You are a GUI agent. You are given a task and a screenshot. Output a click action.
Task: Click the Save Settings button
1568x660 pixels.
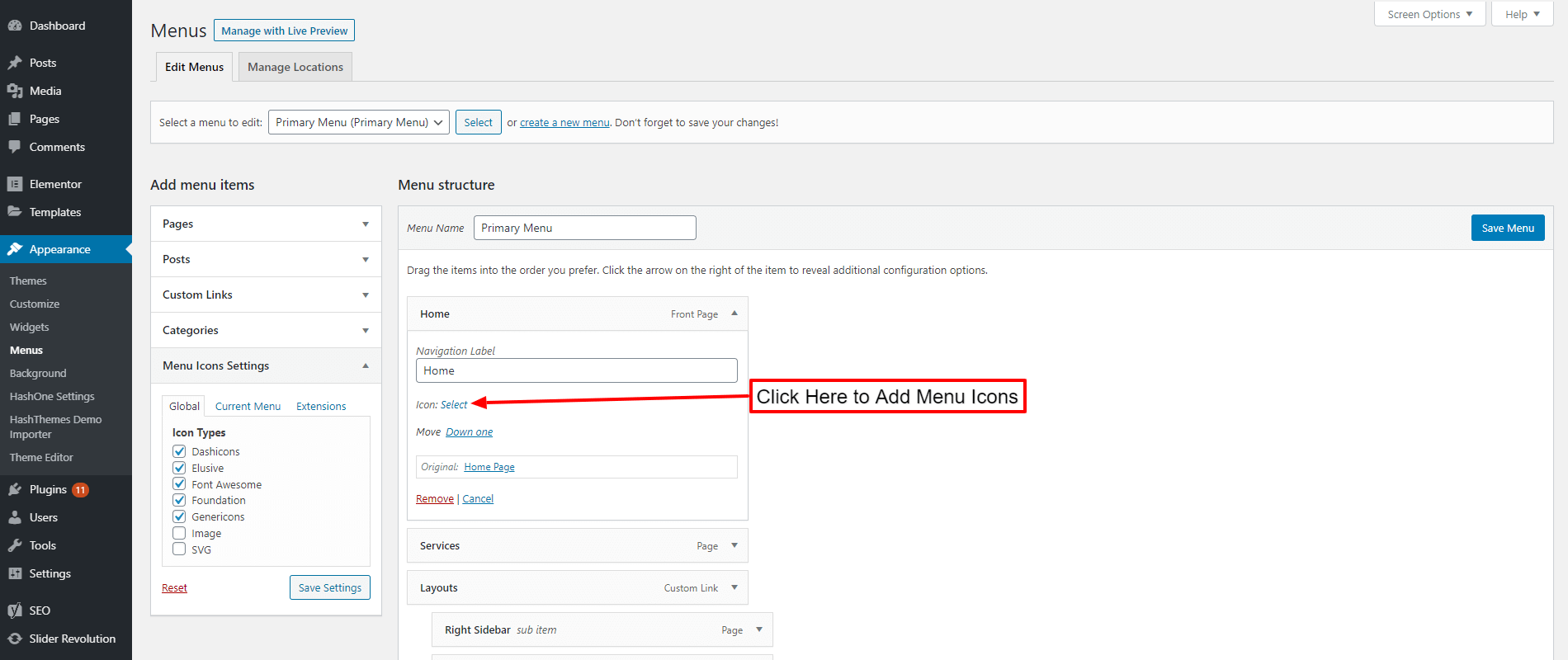point(330,587)
